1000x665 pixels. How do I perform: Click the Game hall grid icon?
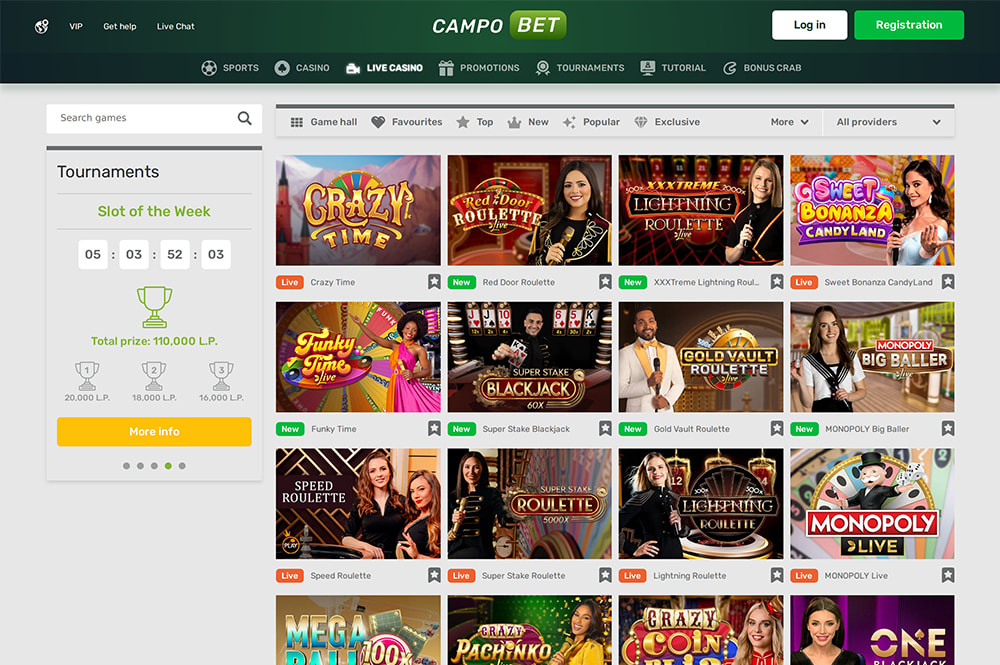coord(297,122)
